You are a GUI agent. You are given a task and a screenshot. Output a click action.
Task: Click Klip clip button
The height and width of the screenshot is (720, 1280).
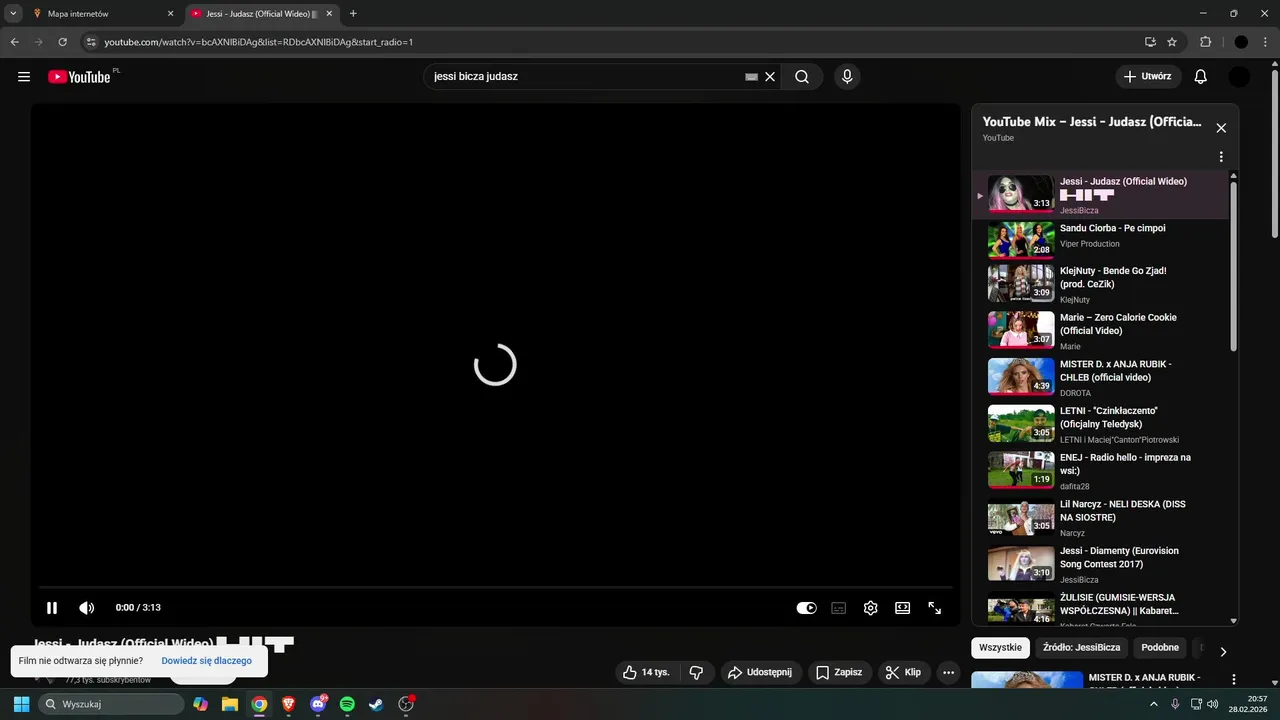(x=903, y=672)
